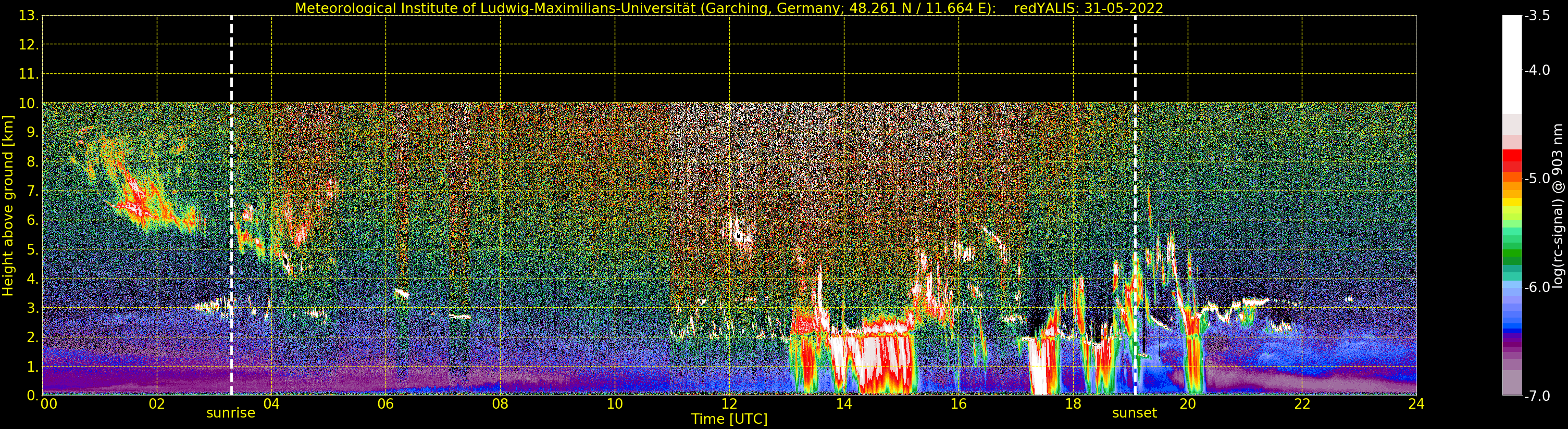Click the Meteorological Institute title text
This screenshot has height=429, width=1568.
(x=645, y=8)
